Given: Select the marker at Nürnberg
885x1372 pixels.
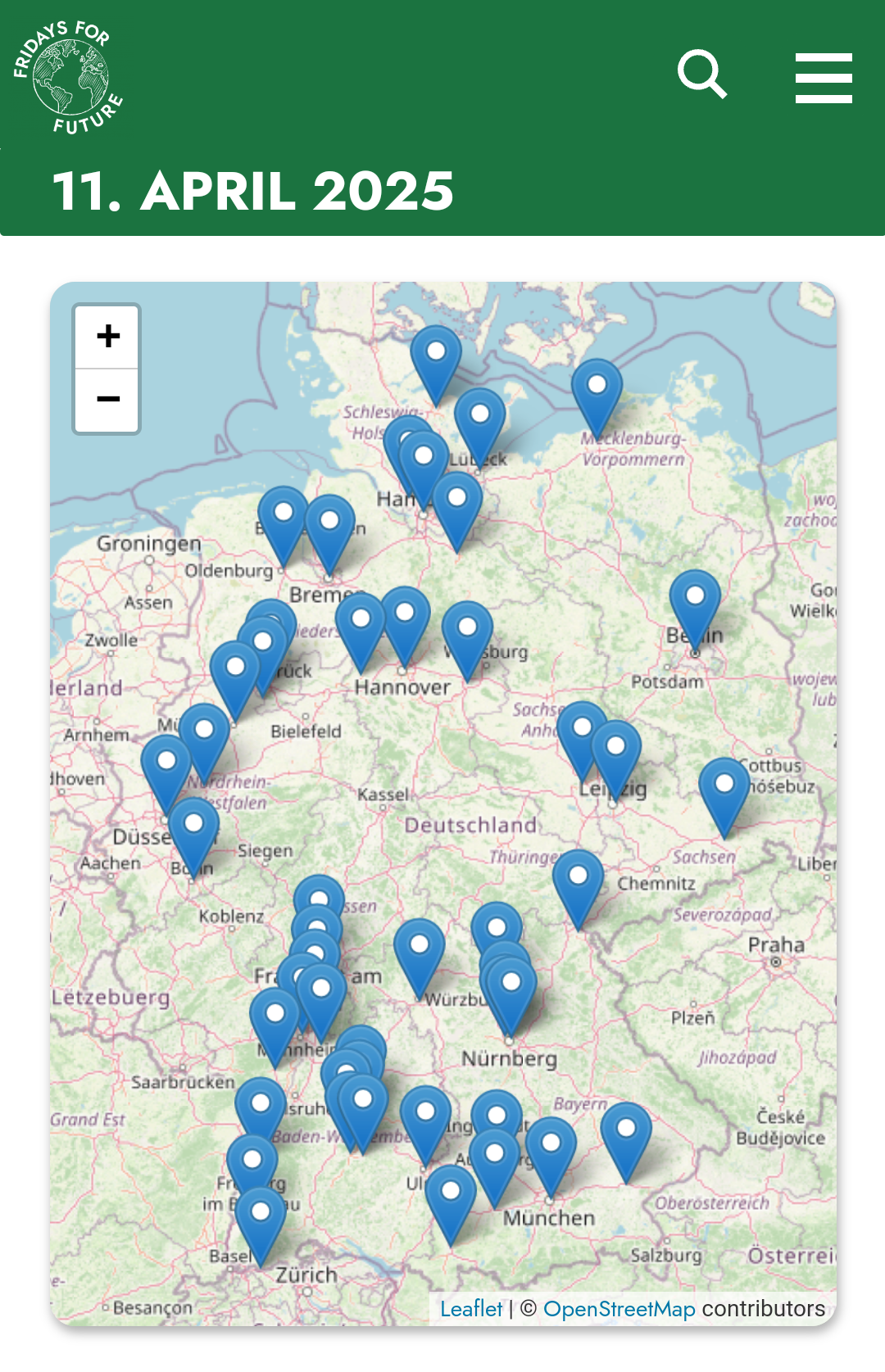Looking at the screenshot, I should (x=511, y=996).
